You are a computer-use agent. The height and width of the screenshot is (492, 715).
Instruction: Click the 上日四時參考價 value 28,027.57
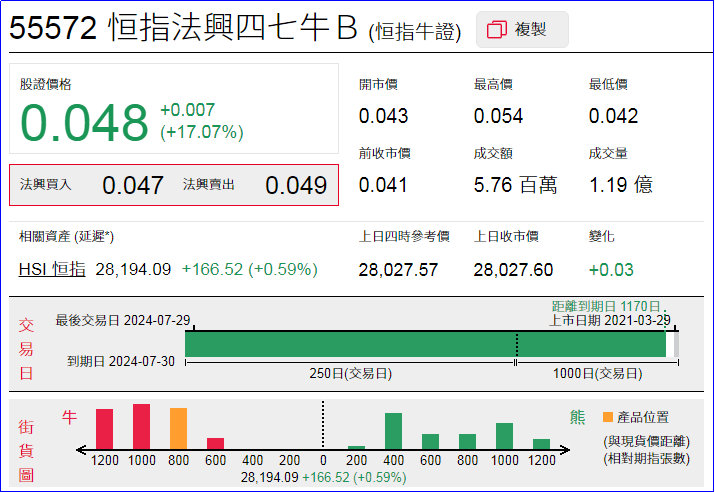coord(398,270)
